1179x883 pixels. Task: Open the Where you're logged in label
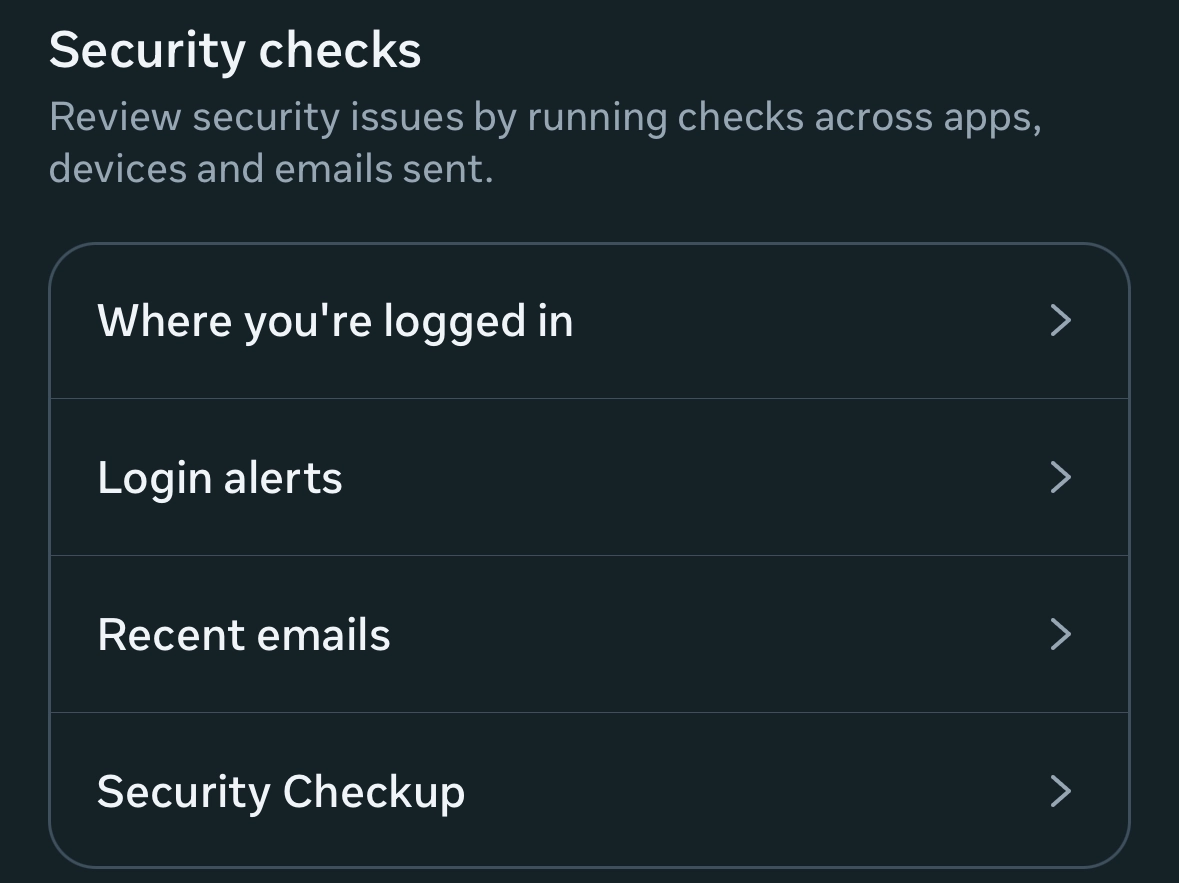tap(335, 322)
